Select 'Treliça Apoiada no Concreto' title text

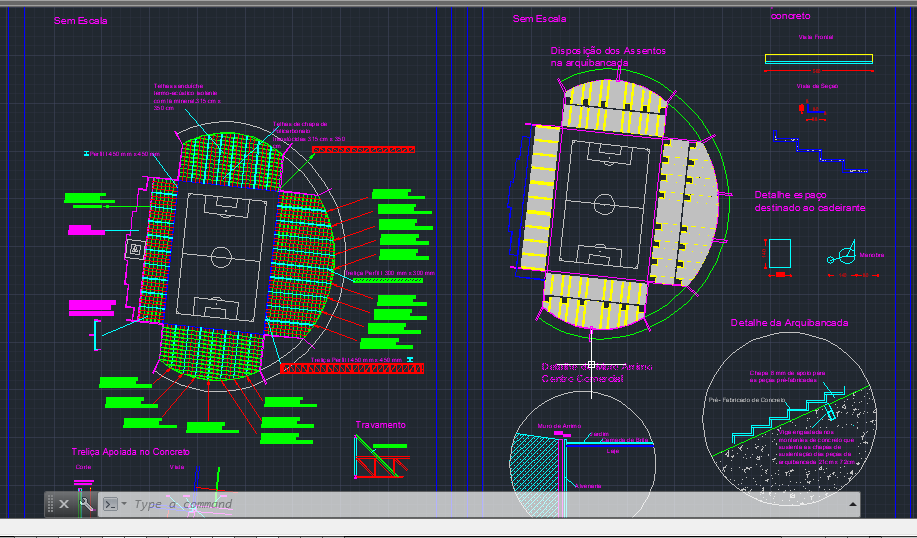[x=130, y=452]
